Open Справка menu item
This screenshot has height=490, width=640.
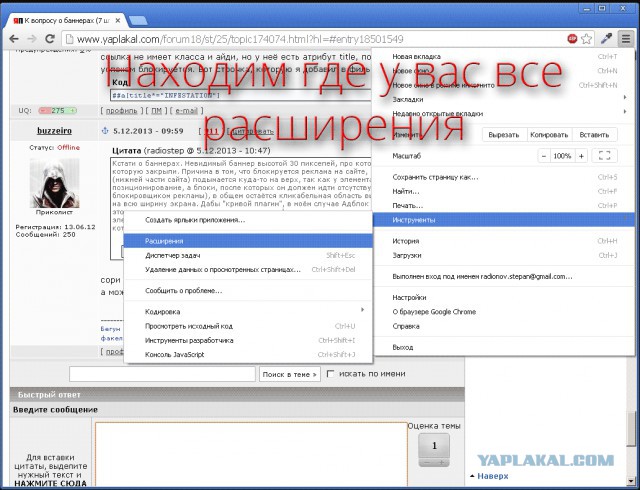[504, 326]
